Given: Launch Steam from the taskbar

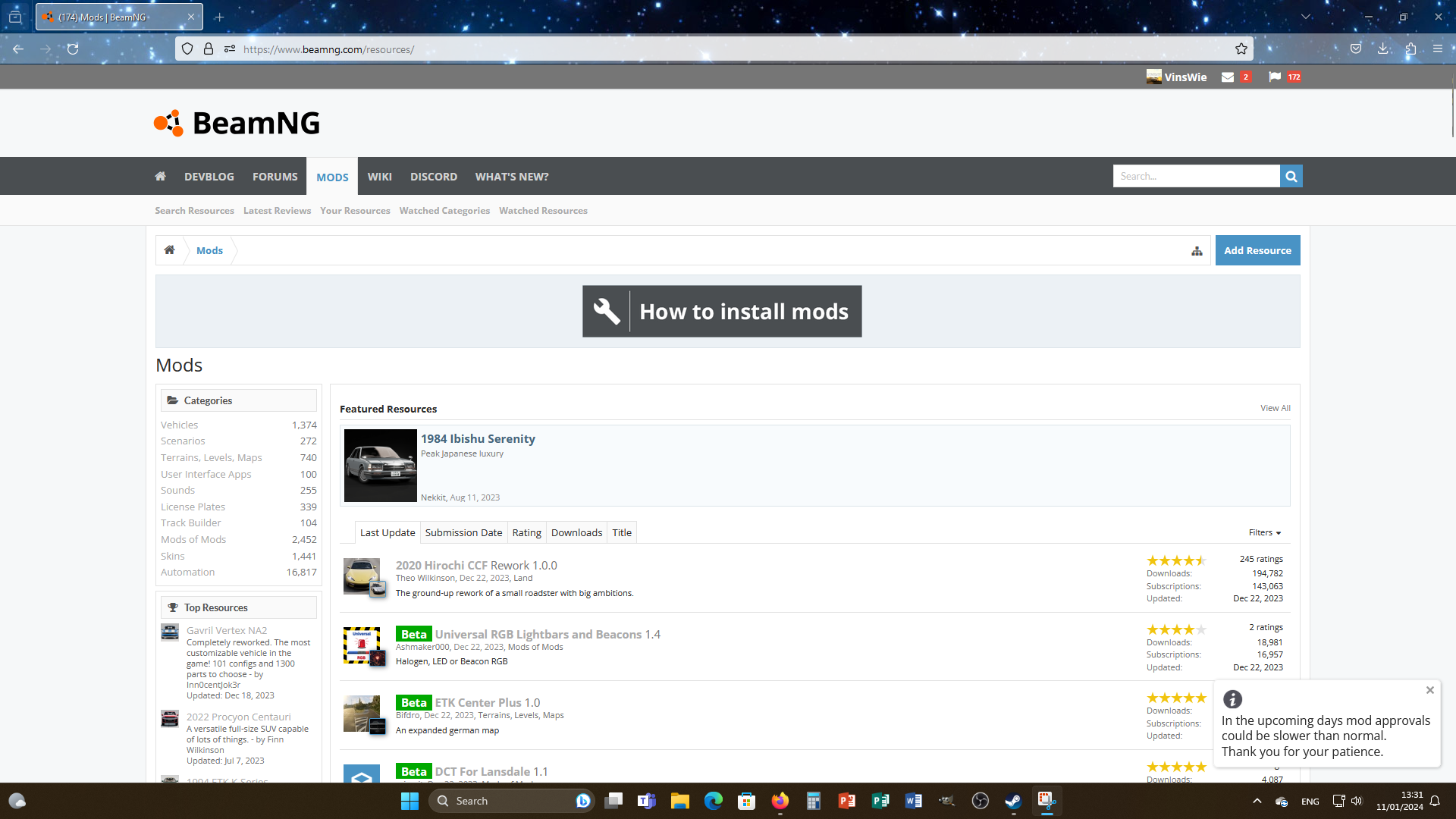Looking at the screenshot, I should (x=1013, y=801).
